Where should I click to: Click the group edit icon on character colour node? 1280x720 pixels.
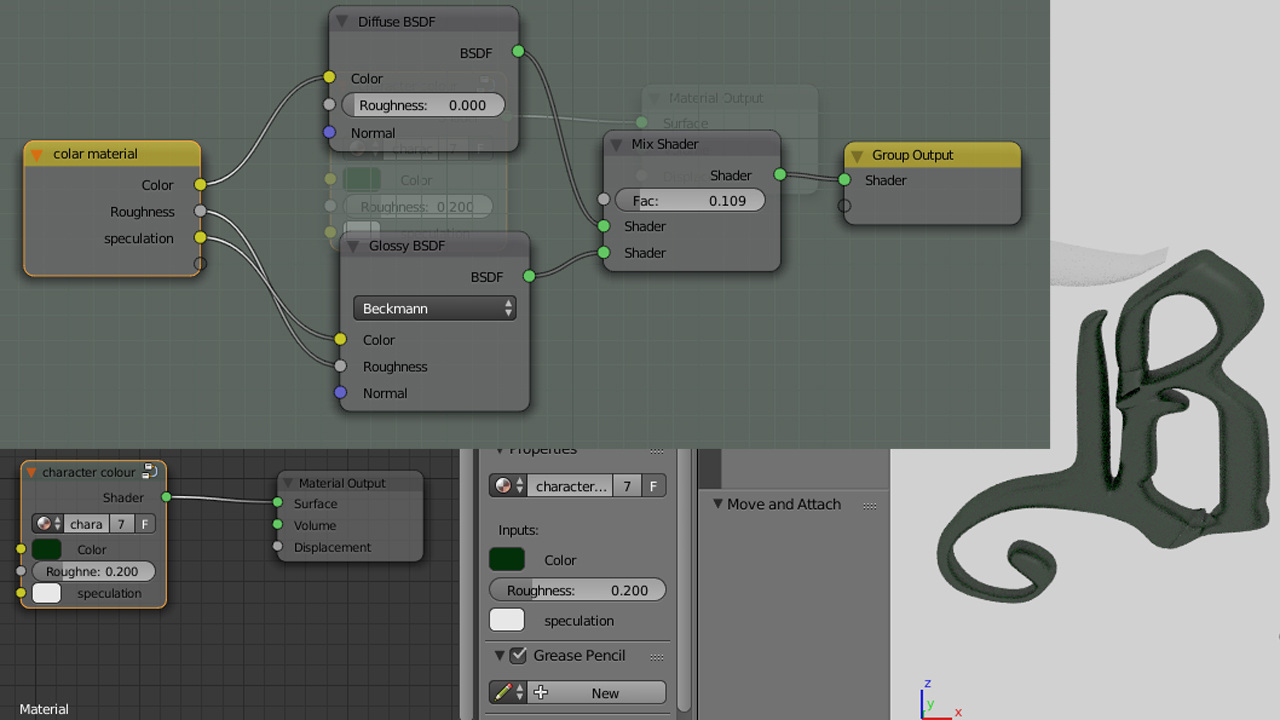tap(150, 471)
